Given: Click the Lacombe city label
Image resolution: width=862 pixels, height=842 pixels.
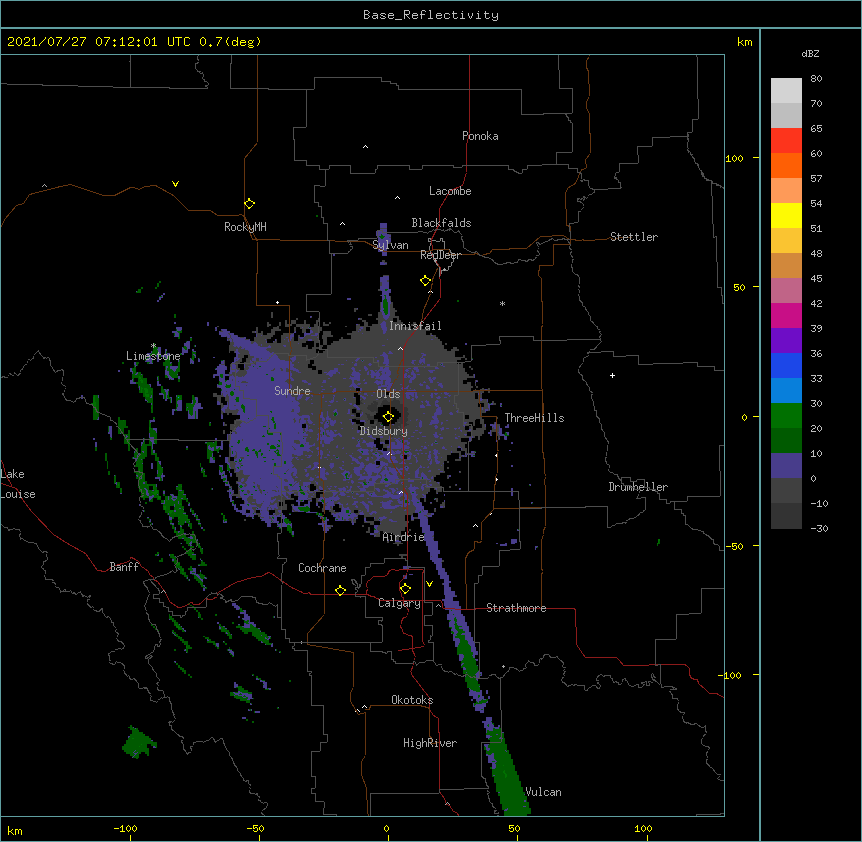Looking at the screenshot, I should click(x=450, y=191).
